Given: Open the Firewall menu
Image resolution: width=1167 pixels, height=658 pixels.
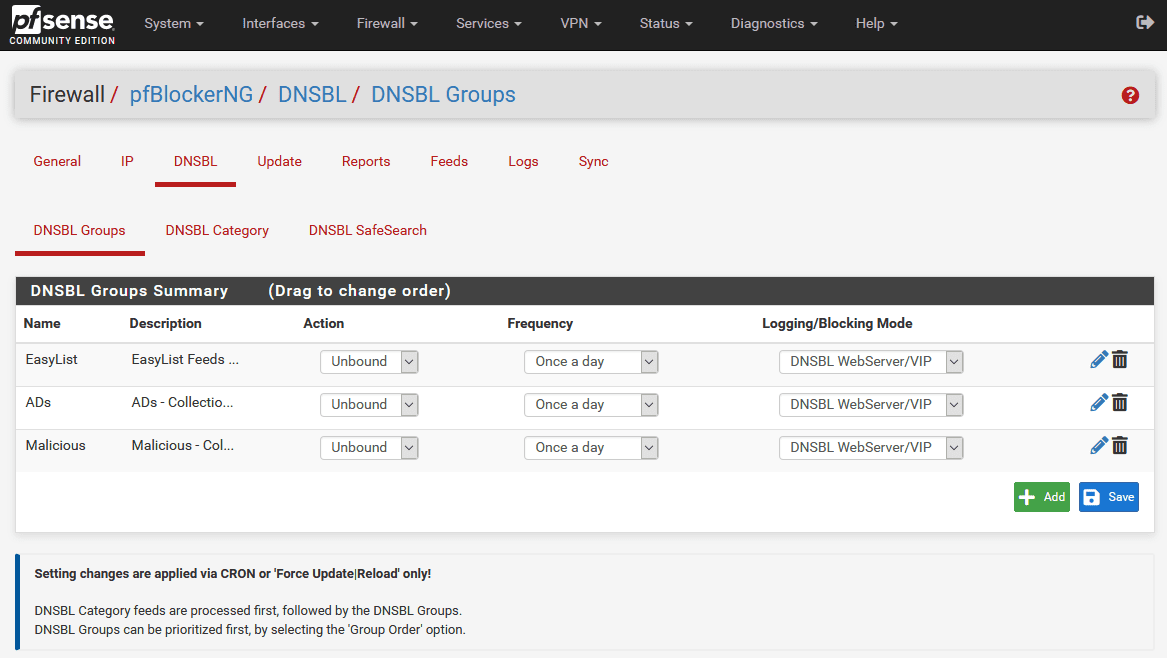Looking at the screenshot, I should pyautogui.click(x=387, y=24).
